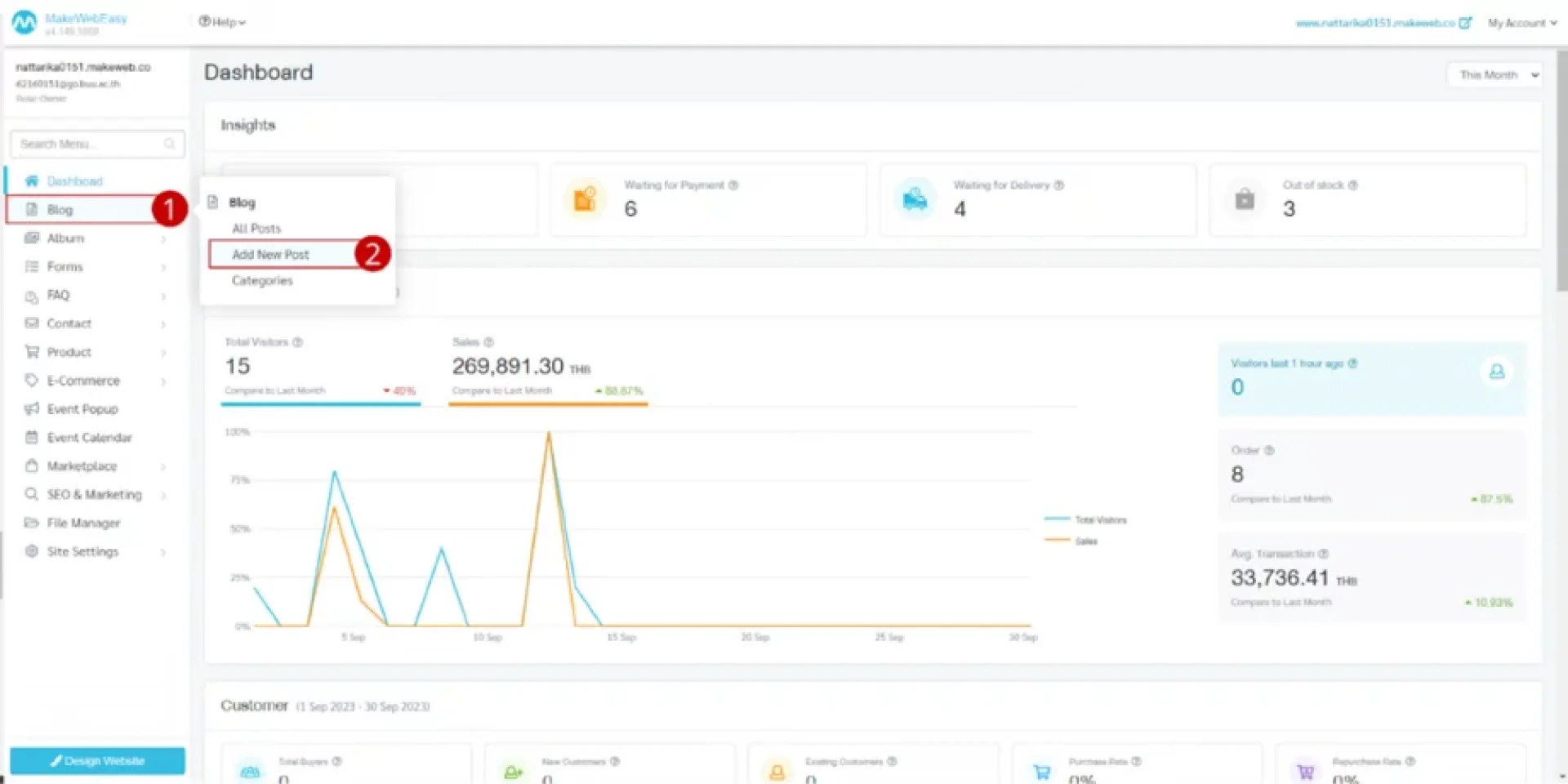Click the page vertical scrollbar

(x=1561, y=171)
